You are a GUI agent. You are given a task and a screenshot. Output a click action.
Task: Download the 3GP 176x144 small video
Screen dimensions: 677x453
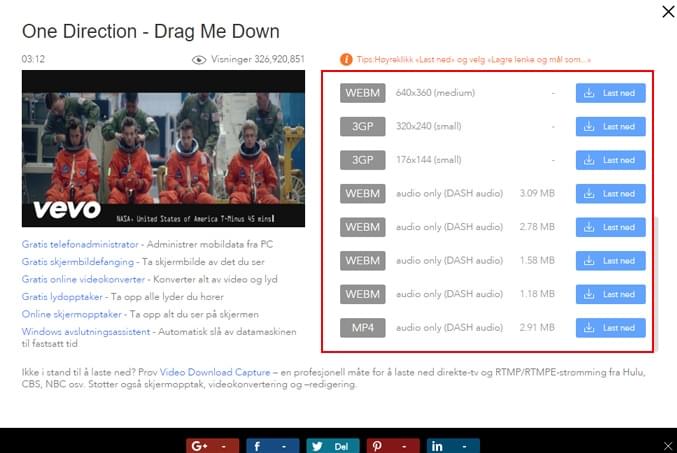pyautogui.click(x=610, y=160)
